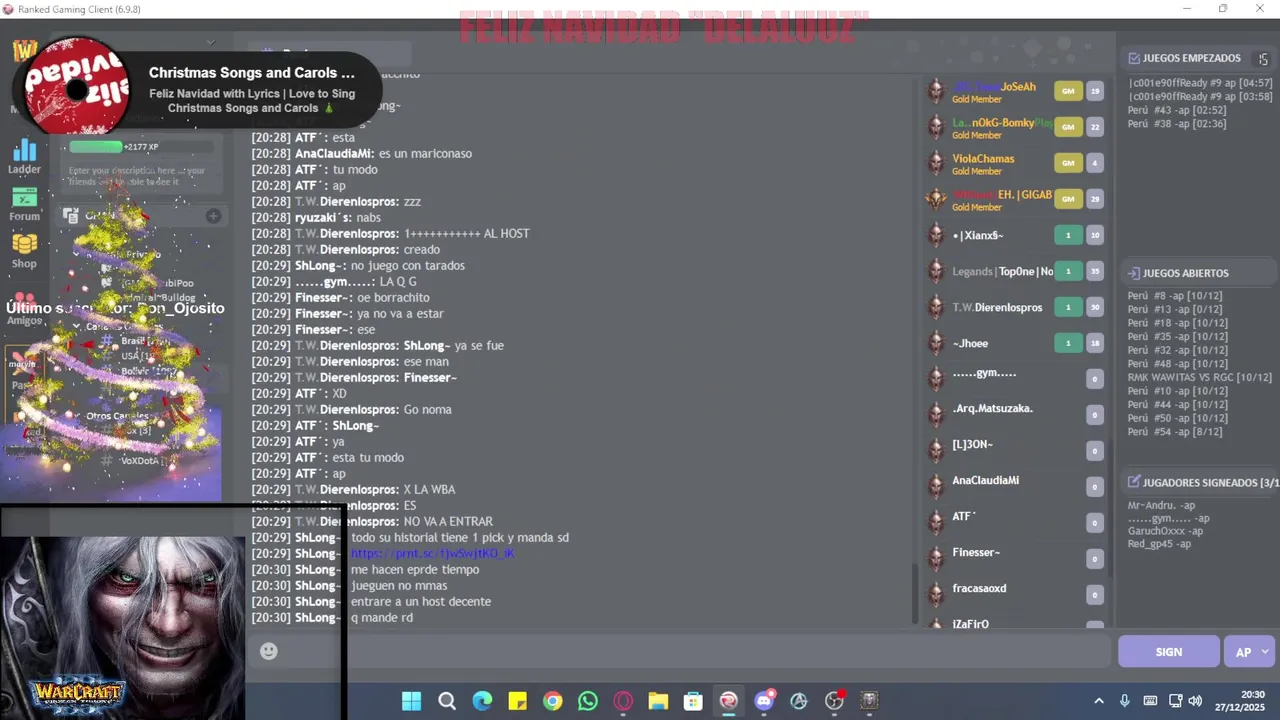Select RMK WAWITAS VS RGC game

(x=1199, y=378)
